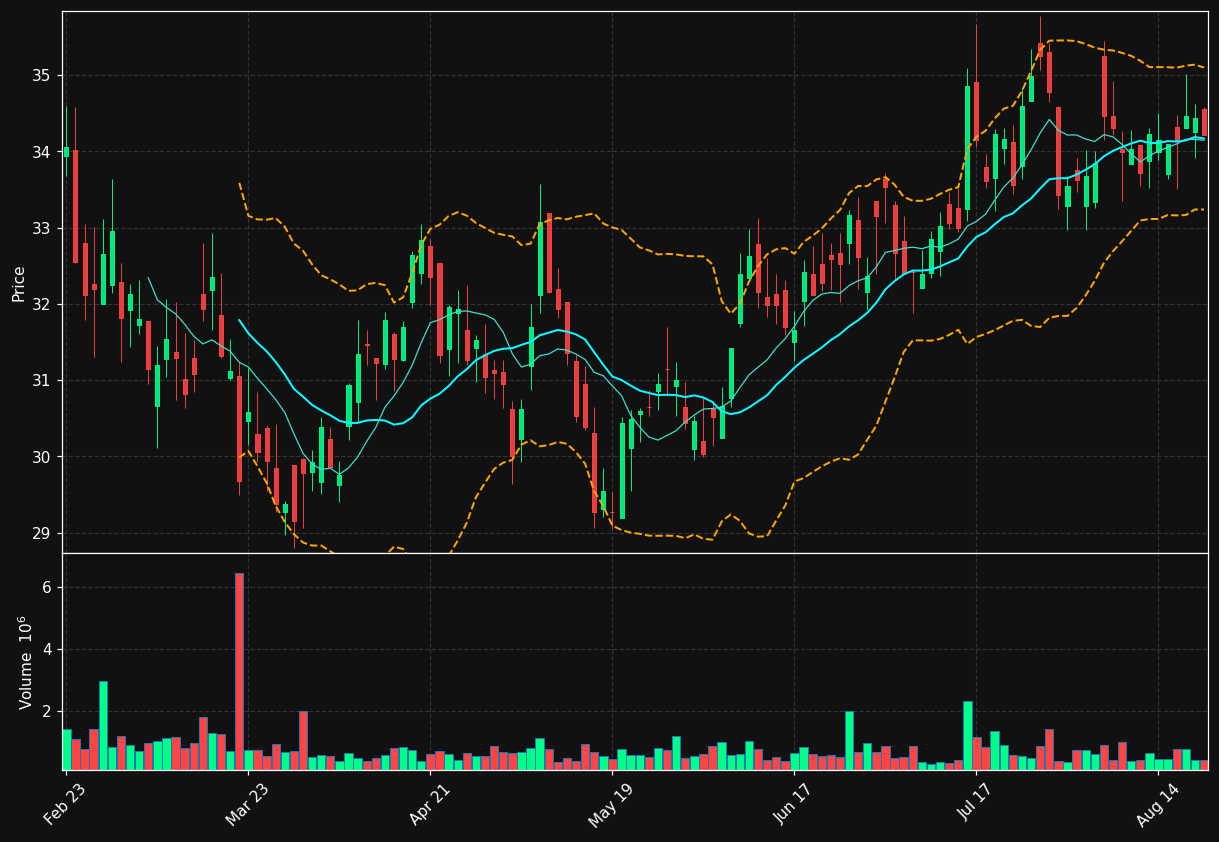This screenshot has height=842, width=1219.
Task: Select the 33 price tick label
Action: [x=41, y=228]
